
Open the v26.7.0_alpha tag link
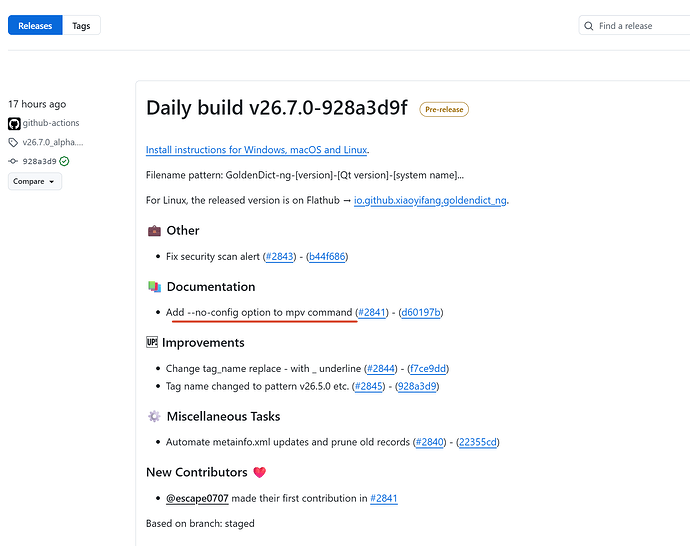coord(53,142)
